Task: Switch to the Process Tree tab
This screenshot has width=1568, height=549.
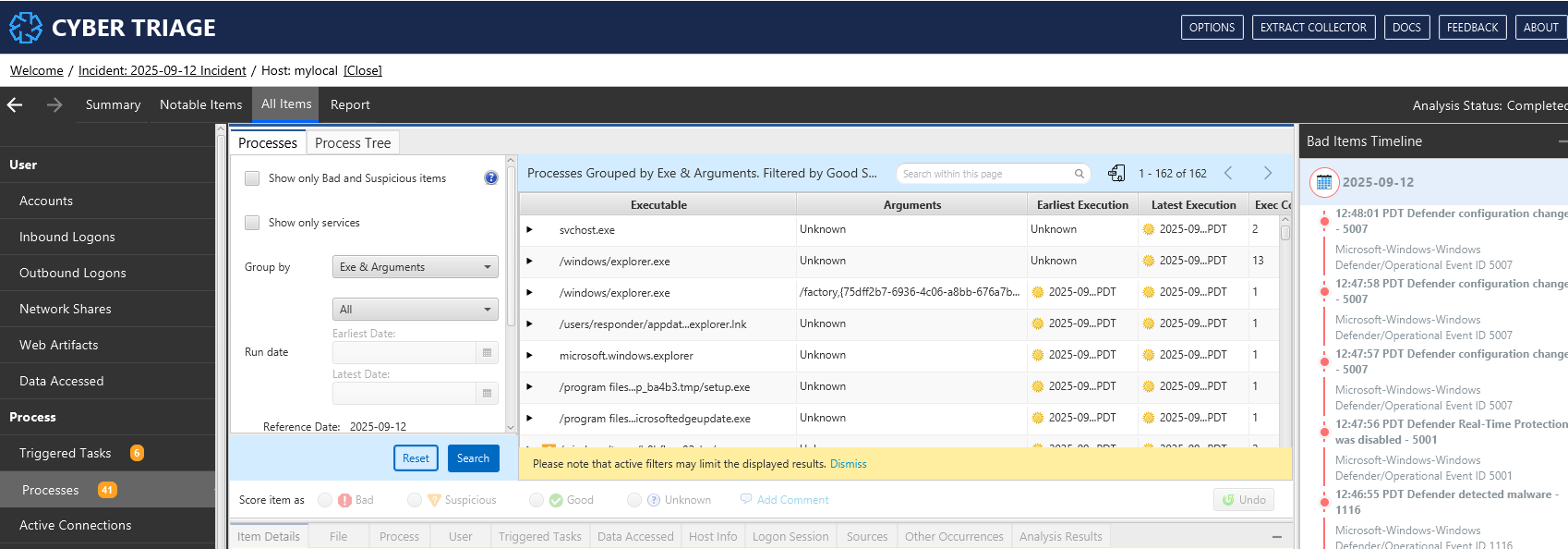Action: pos(352,142)
